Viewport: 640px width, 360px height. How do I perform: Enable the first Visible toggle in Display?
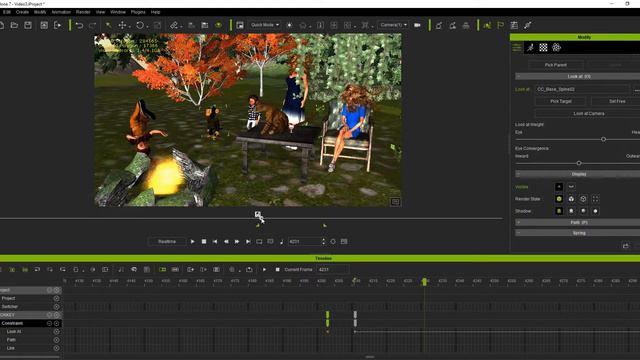(x=559, y=187)
